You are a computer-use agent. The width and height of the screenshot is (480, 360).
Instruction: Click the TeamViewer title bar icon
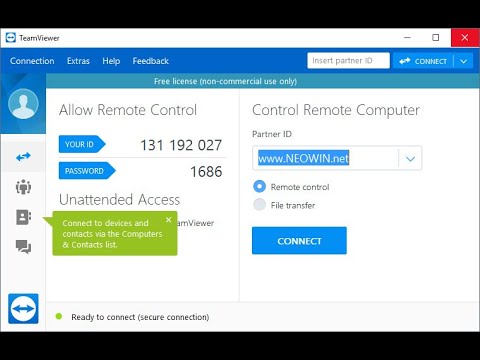(11, 38)
